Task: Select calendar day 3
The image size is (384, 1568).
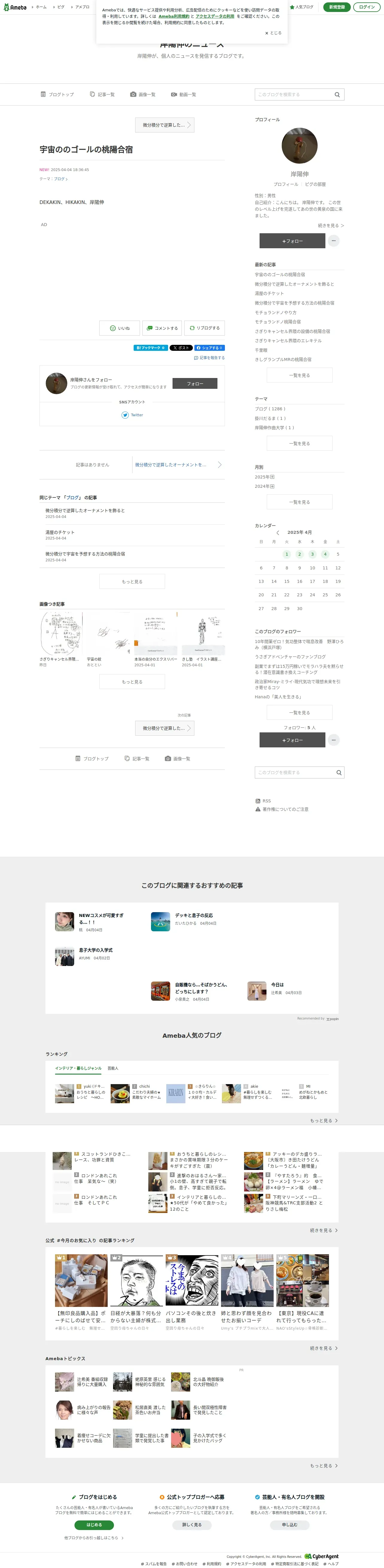Action: pos(312,554)
